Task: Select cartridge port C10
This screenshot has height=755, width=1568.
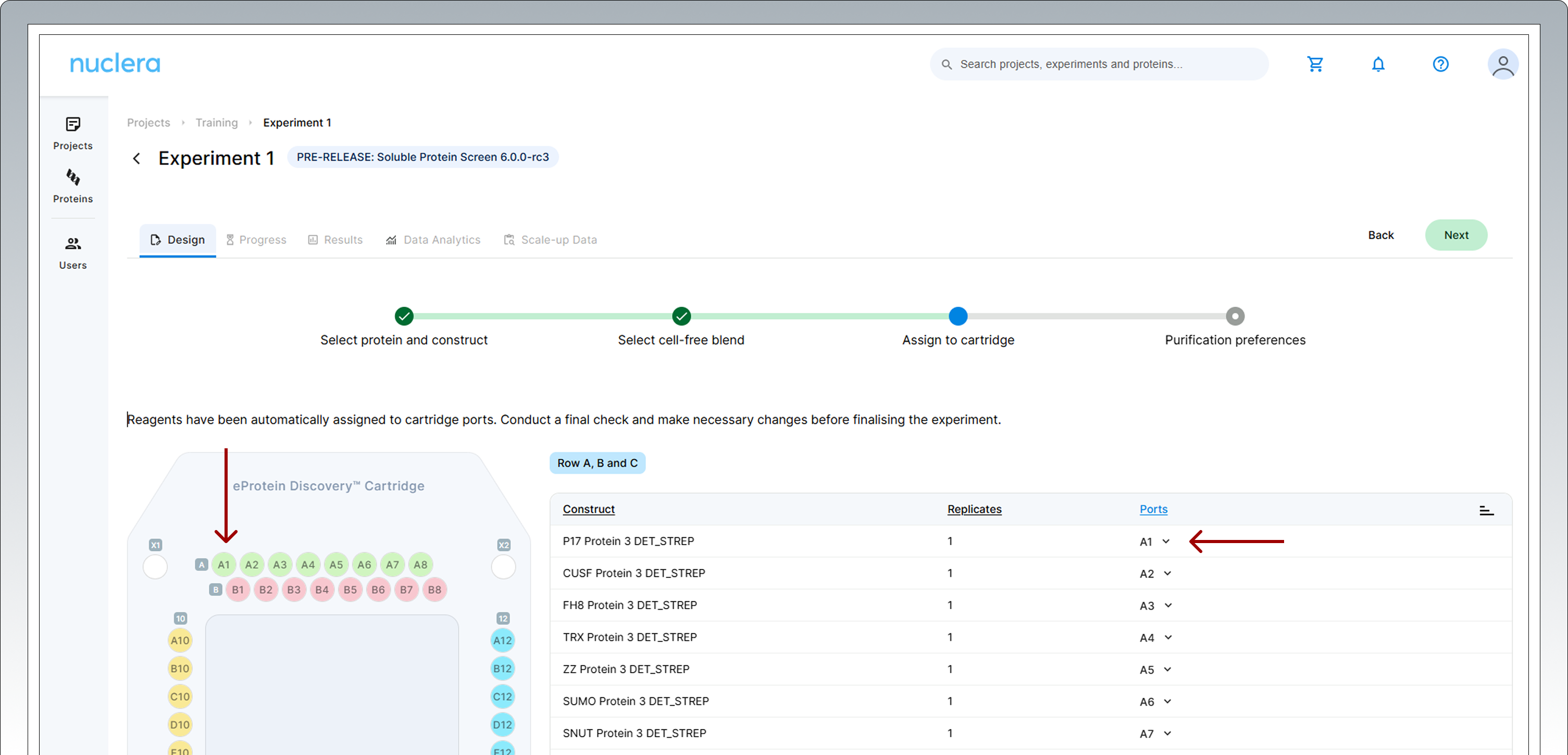Action: click(x=180, y=697)
